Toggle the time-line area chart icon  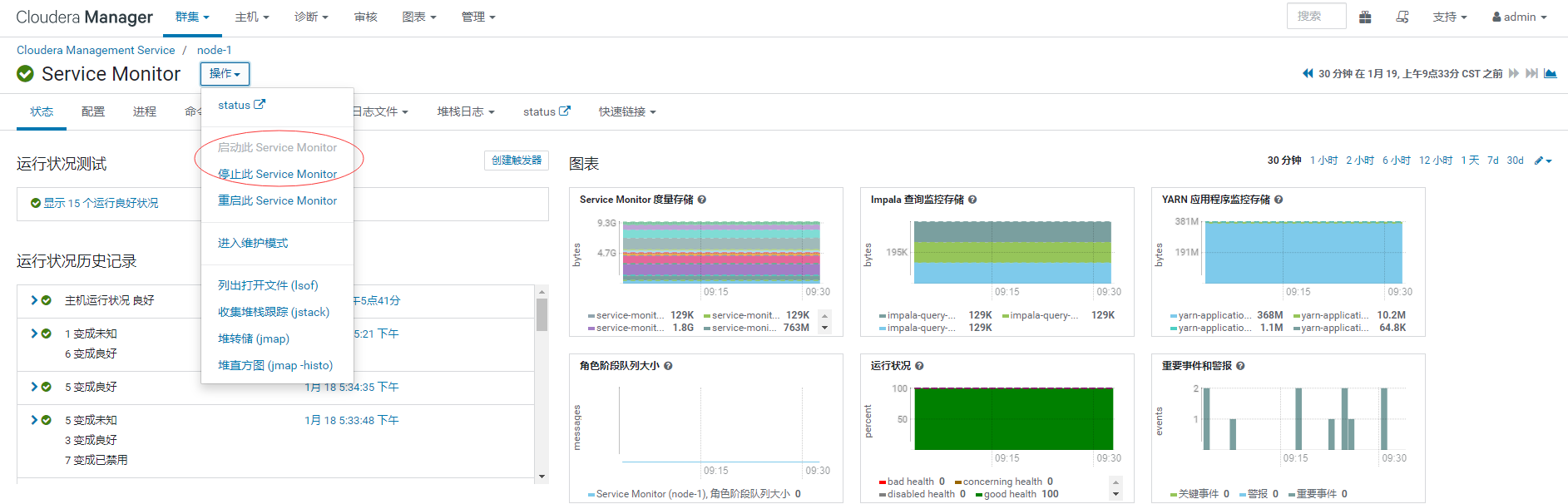(x=1551, y=73)
